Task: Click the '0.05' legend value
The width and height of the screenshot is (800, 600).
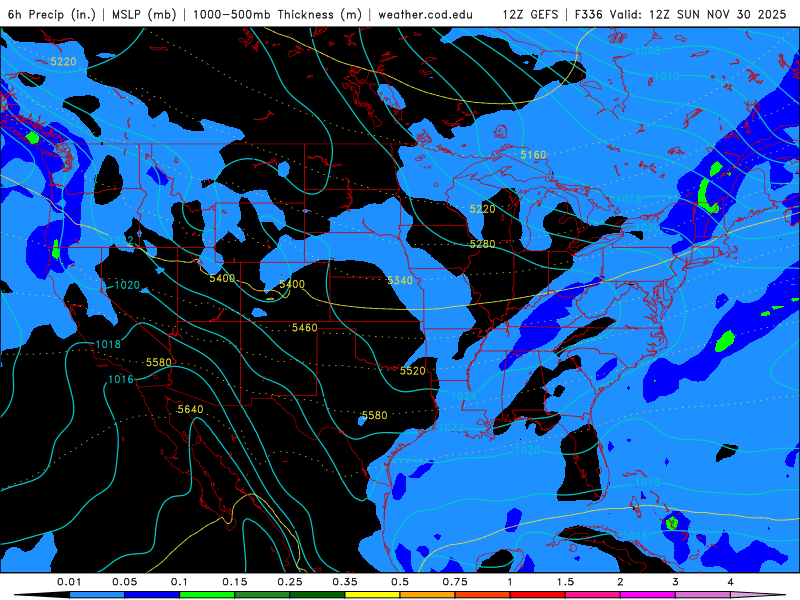Action: (124, 582)
